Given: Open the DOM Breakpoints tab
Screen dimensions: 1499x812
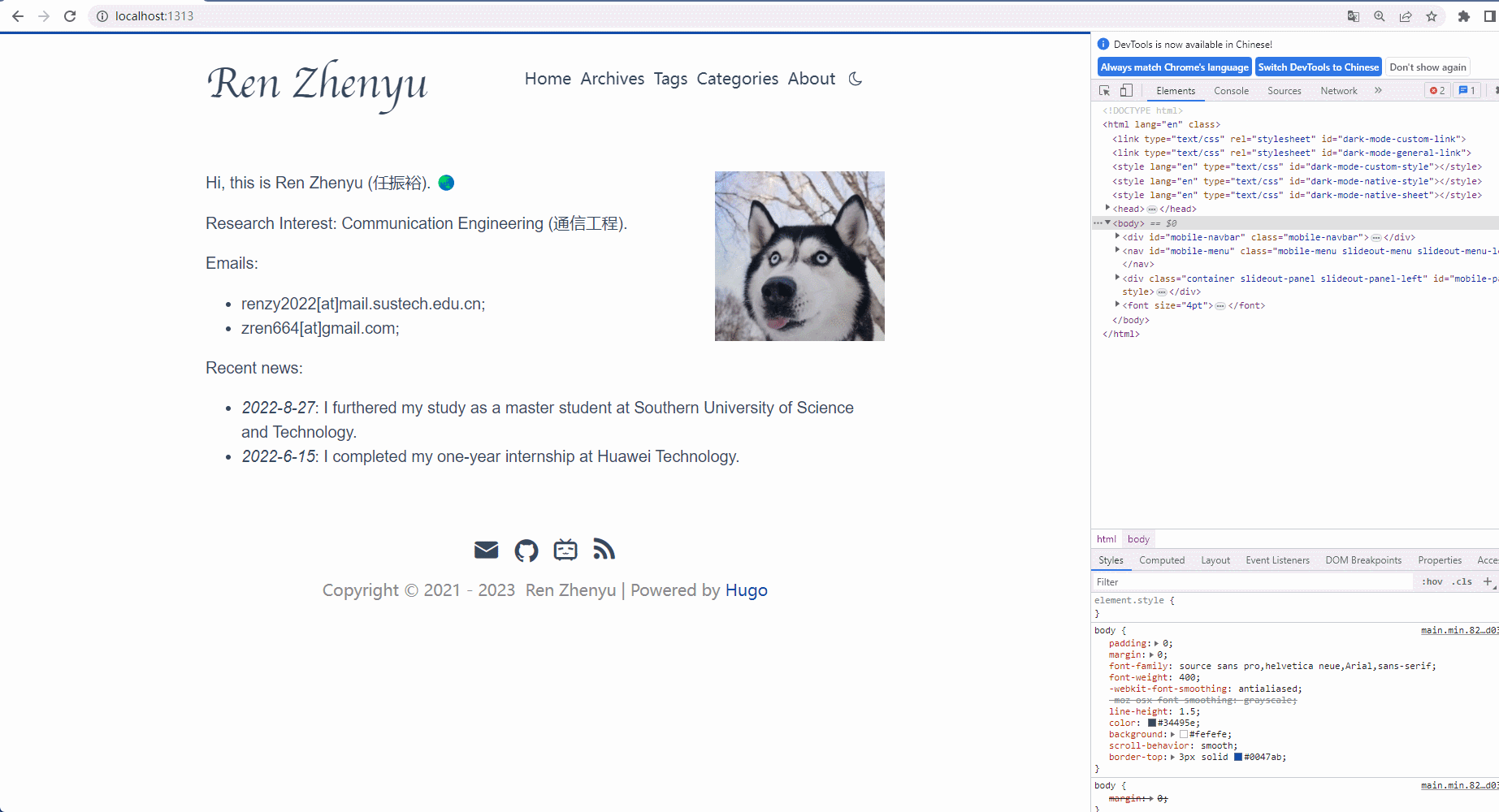Looking at the screenshot, I should [x=1363, y=560].
